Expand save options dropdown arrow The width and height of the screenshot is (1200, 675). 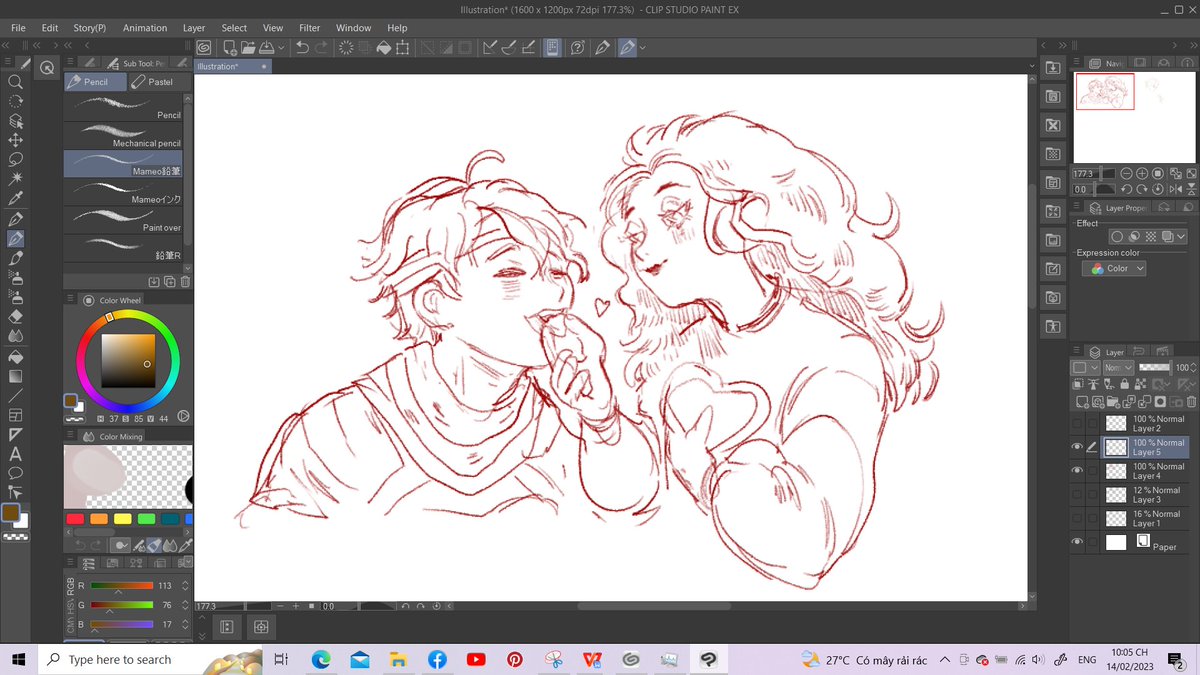(x=281, y=47)
